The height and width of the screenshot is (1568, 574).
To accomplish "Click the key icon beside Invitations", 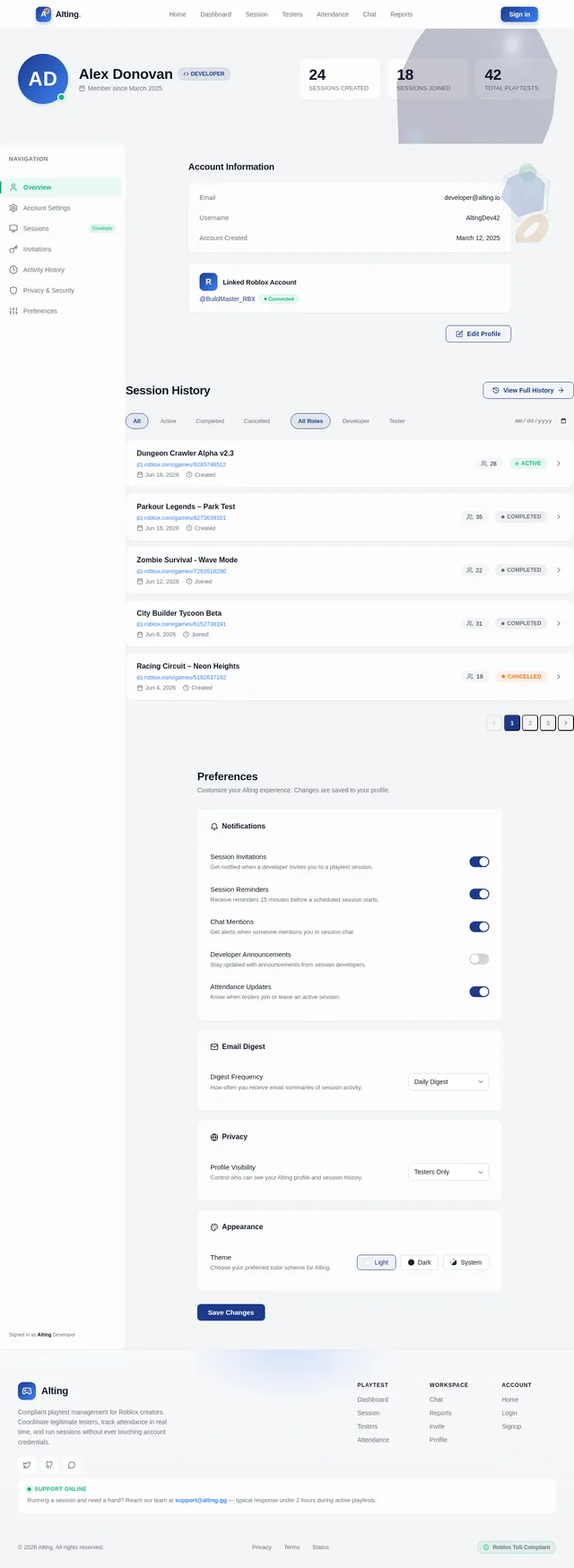I will point(13,249).
